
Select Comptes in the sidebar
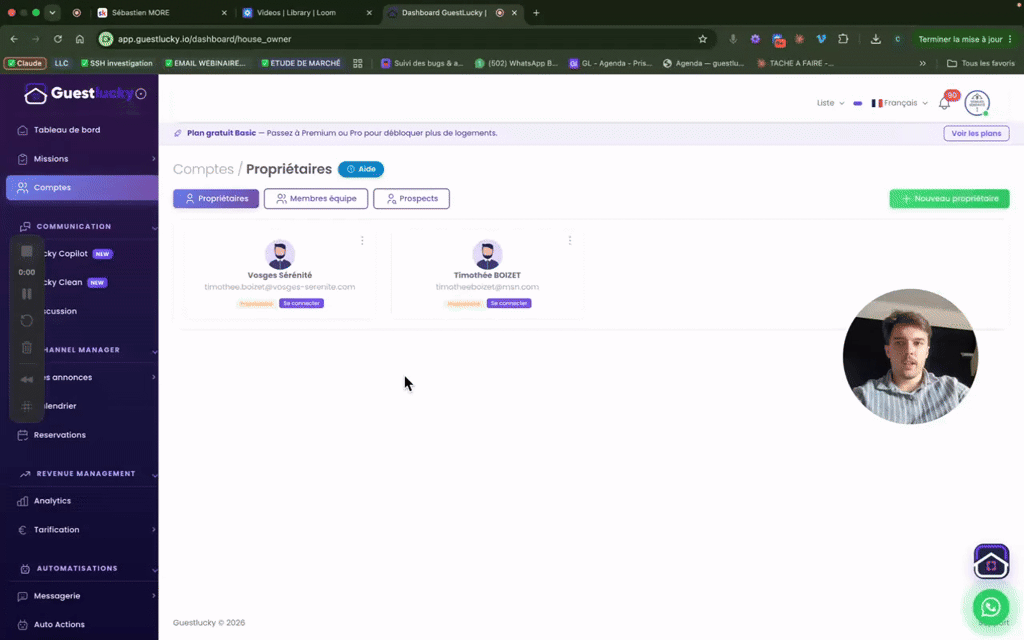(x=82, y=187)
